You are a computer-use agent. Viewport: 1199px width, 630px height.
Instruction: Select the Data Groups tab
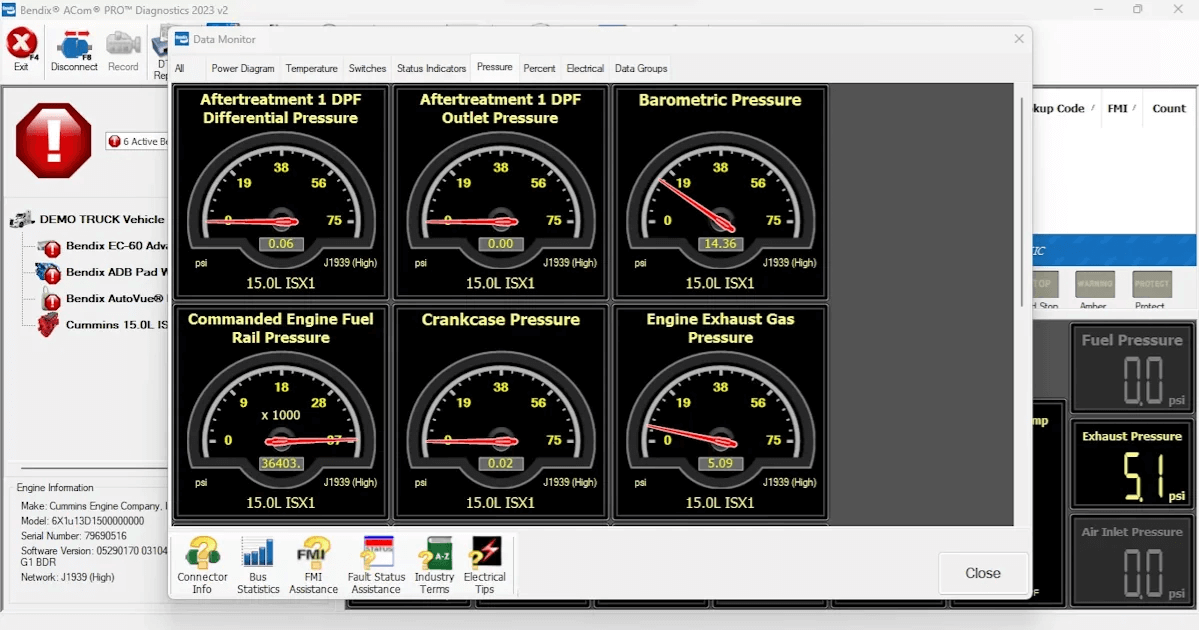point(641,69)
